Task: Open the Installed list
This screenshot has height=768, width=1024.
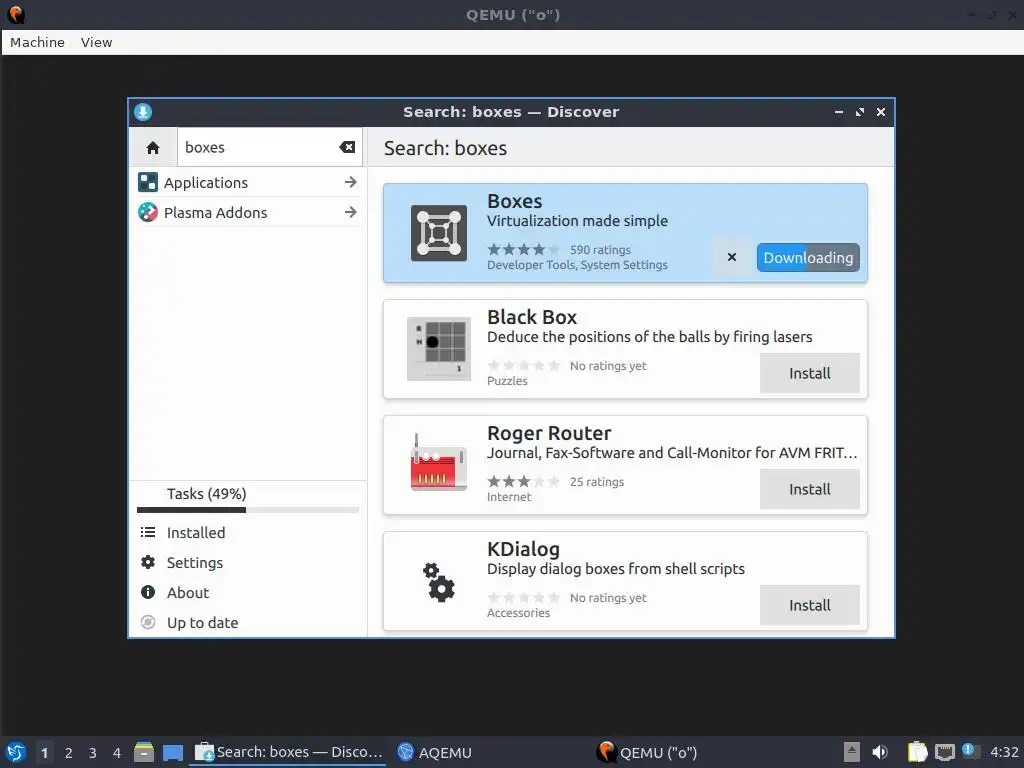Action: [x=248, y=533]
